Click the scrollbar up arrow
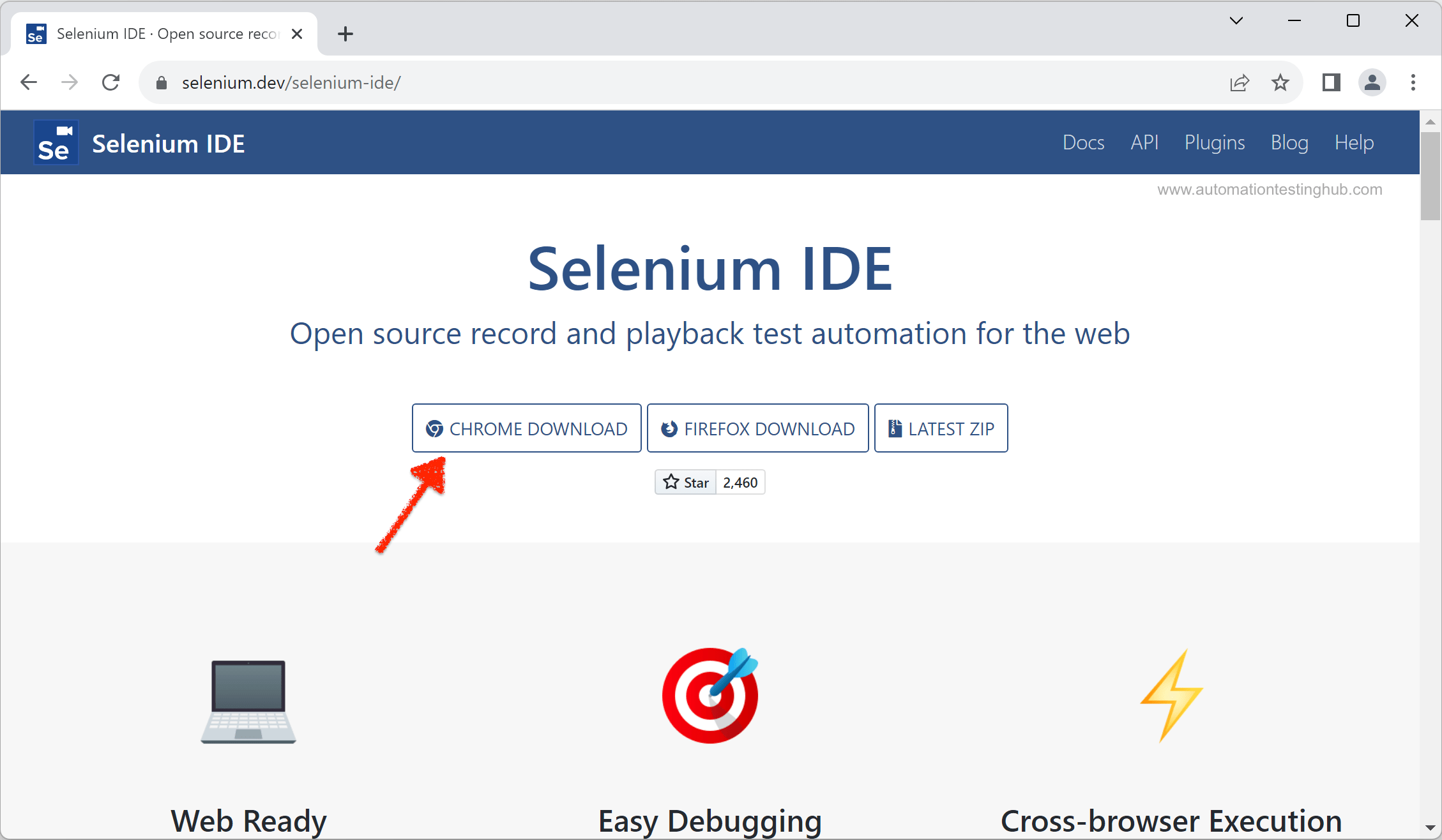The width and height of the screenshot is (1442, 840). [x=1431, y=121]
